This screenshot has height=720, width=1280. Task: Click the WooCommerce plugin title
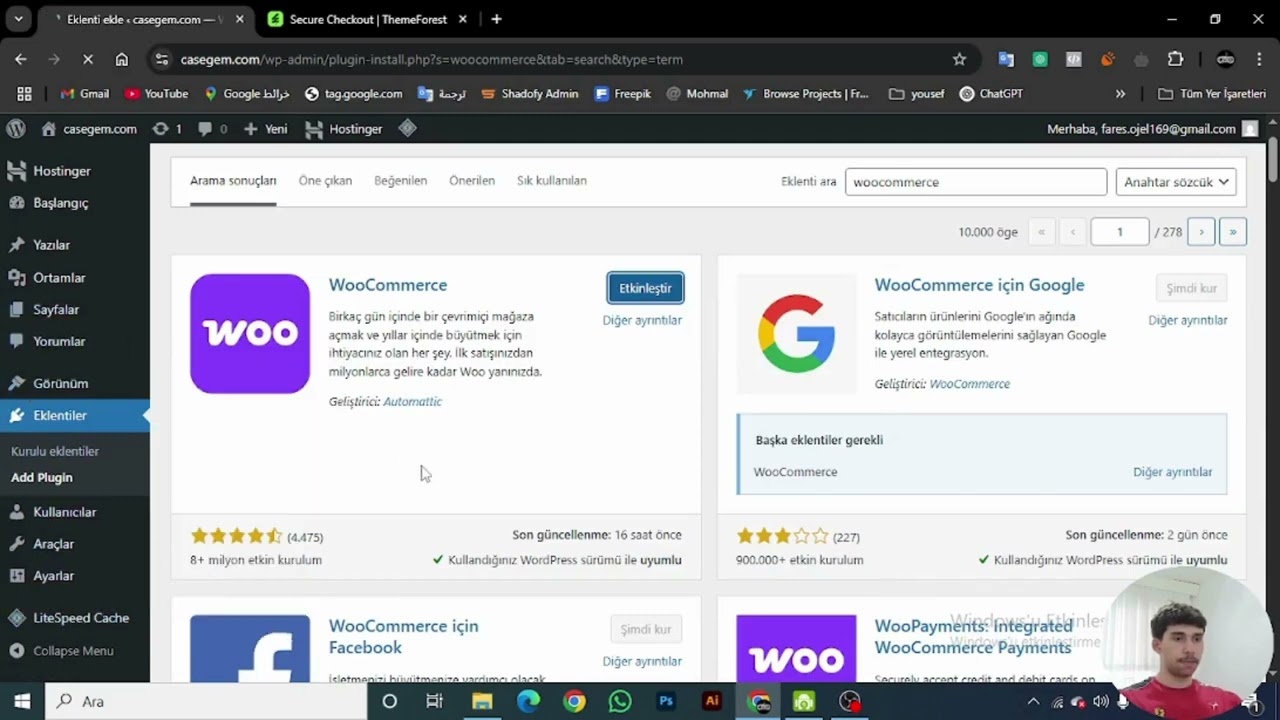tap(388, 285)
